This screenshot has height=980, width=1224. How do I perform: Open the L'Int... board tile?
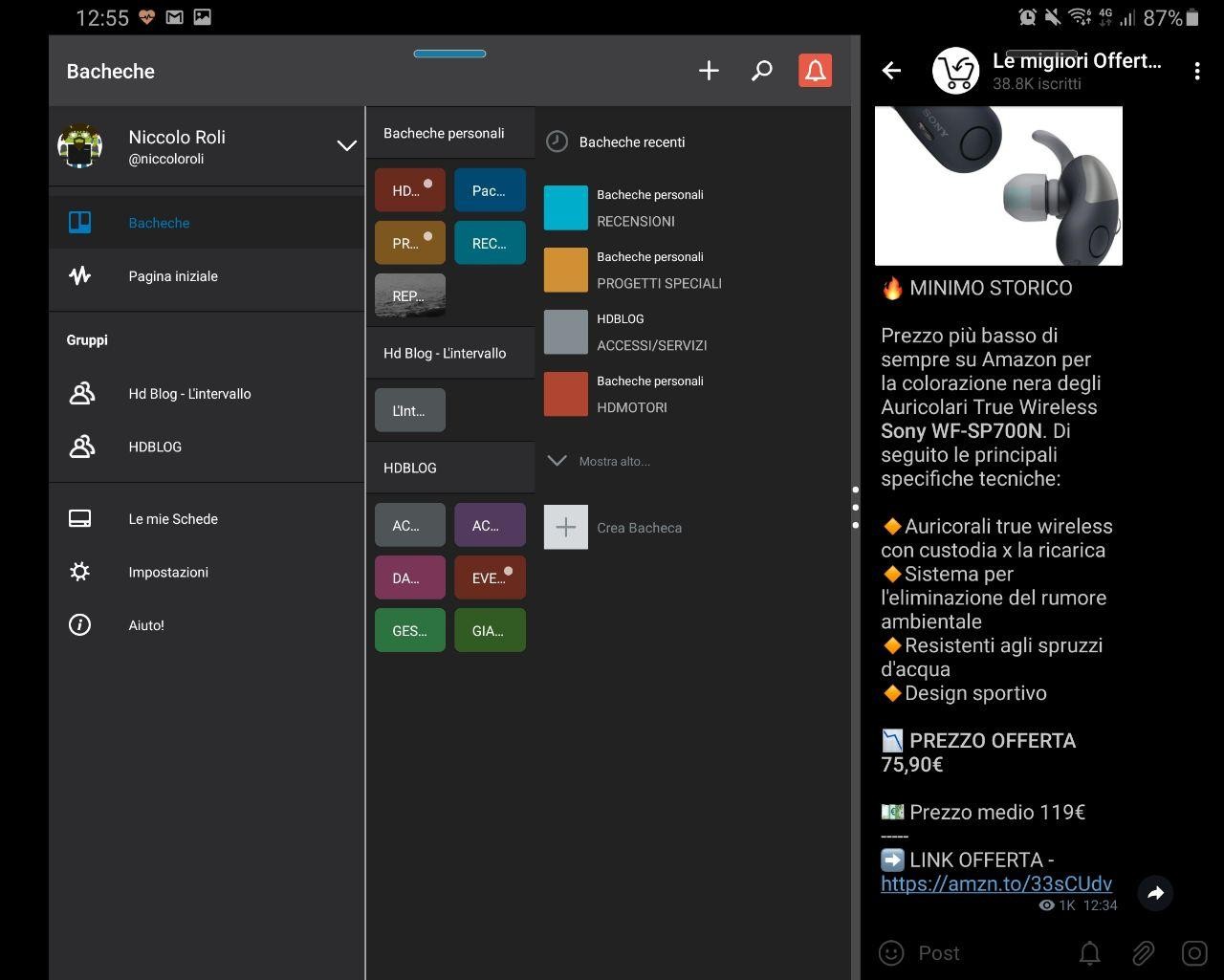pyautogui.click(x=410, y=410)
